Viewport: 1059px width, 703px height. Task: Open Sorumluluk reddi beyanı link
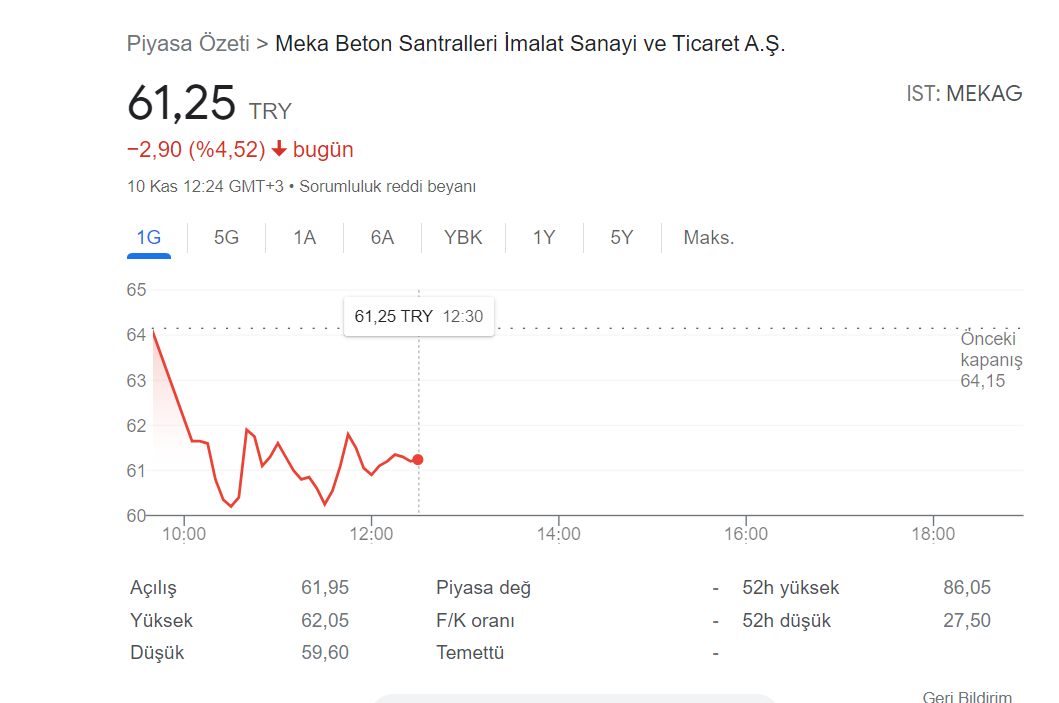(388, 186)
